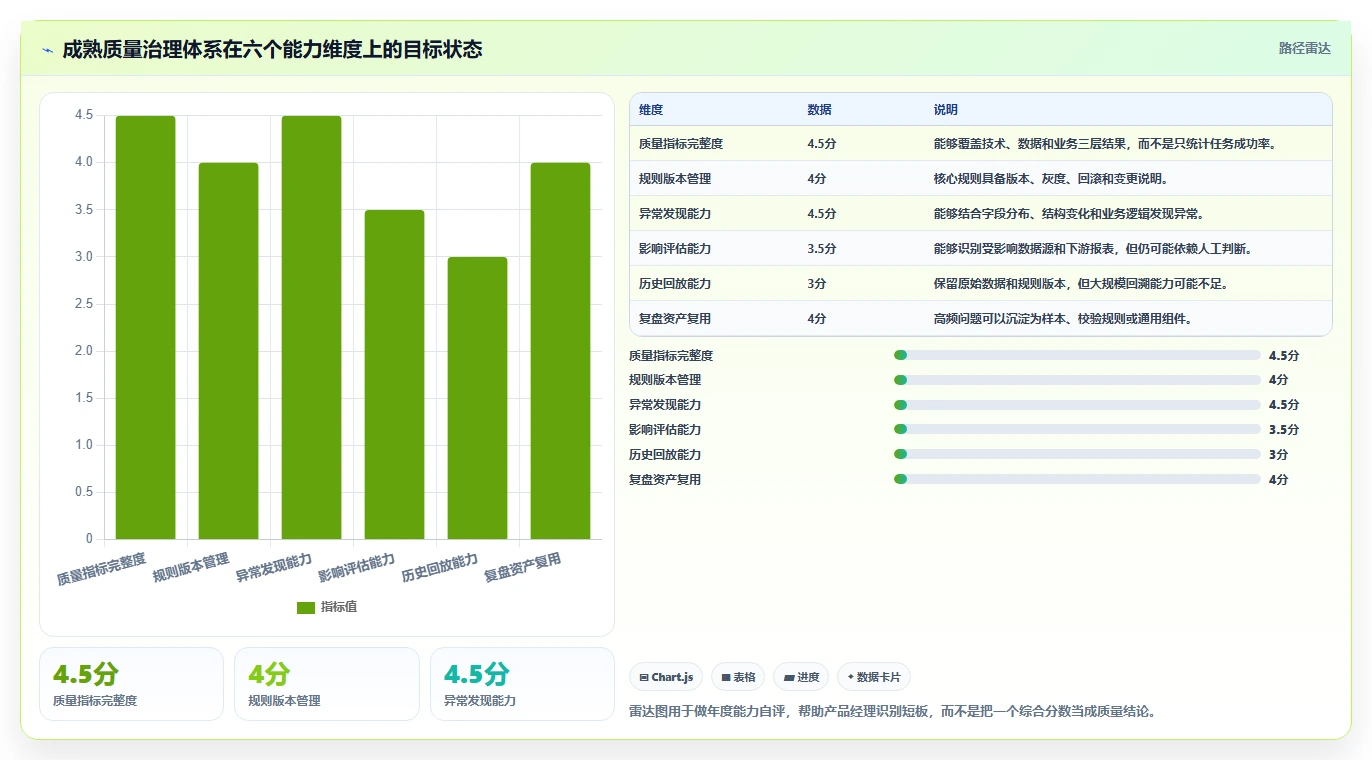Toggle the 指标值 legend swatch
The image size is (1372, 760).
(306, 607)
